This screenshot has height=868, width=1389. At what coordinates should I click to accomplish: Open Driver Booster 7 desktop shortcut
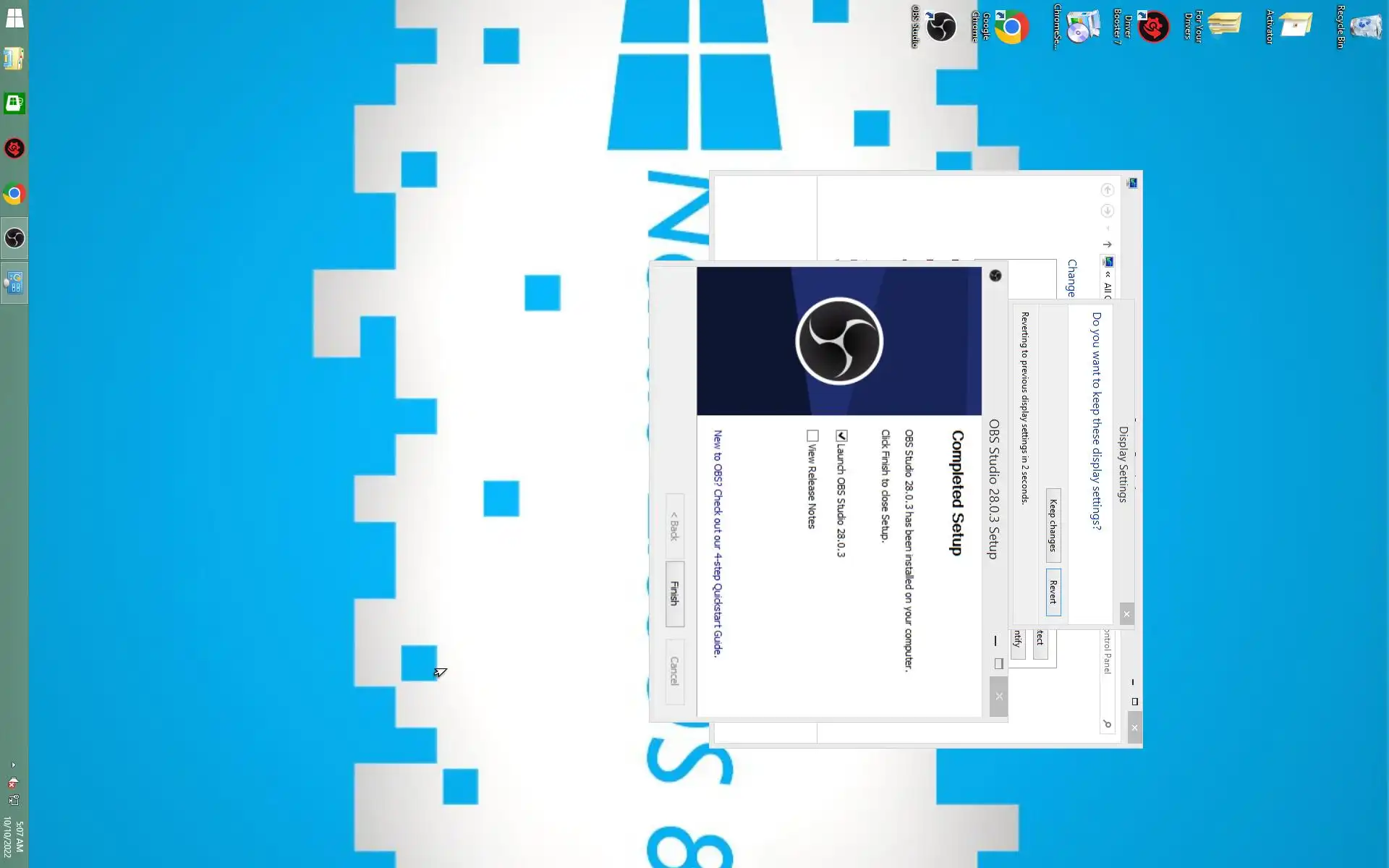(1153, 27)
